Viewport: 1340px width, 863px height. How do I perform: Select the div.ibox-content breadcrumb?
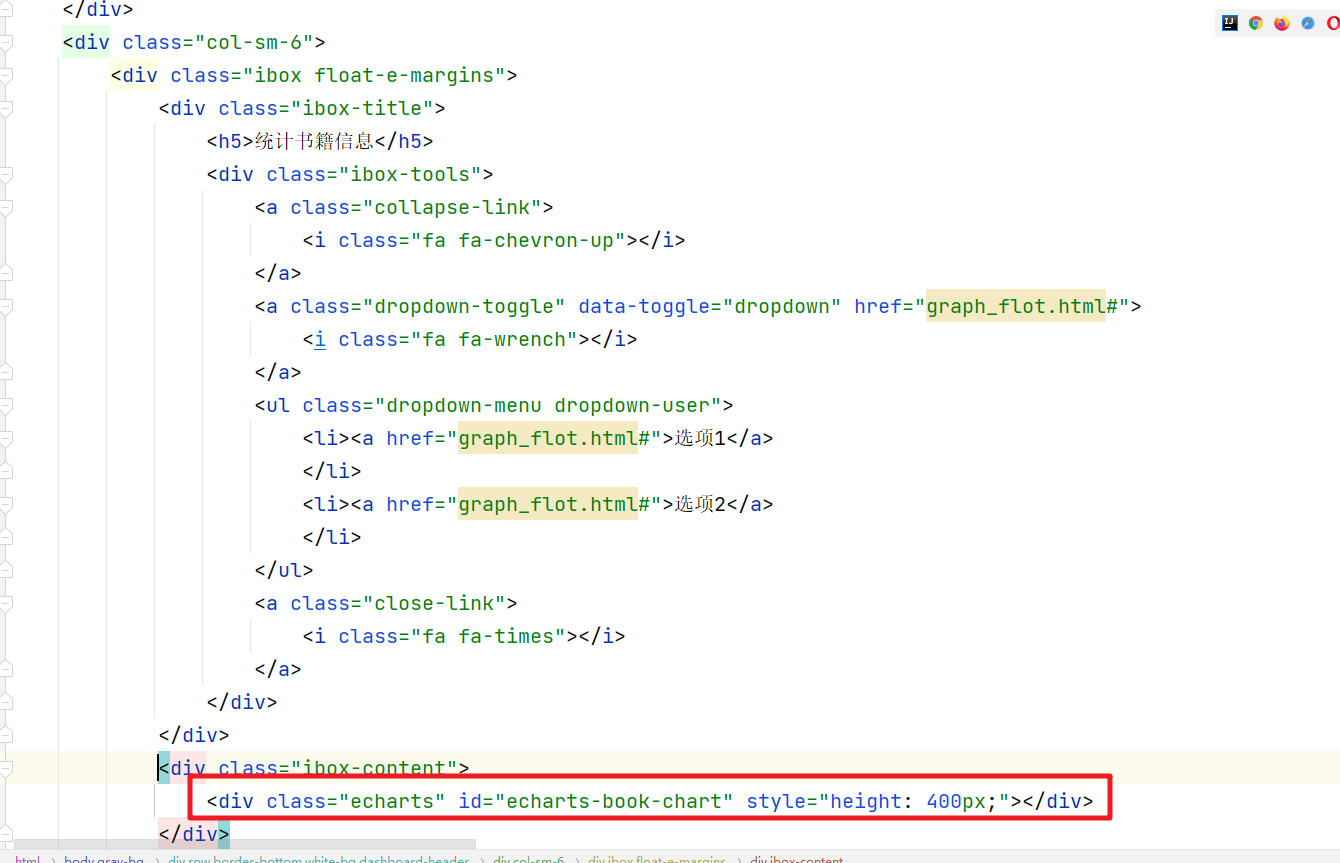click(796, 859)
